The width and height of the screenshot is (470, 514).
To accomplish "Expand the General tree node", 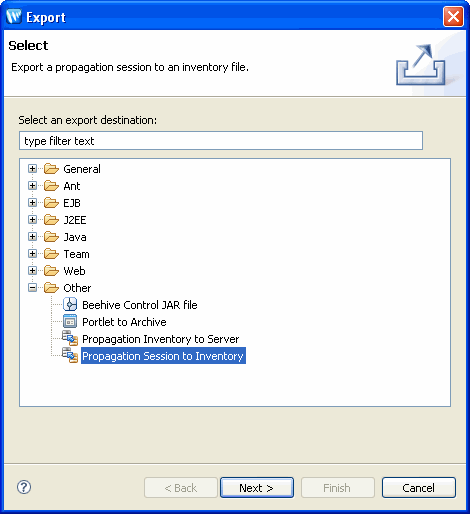I will [32, 169].
